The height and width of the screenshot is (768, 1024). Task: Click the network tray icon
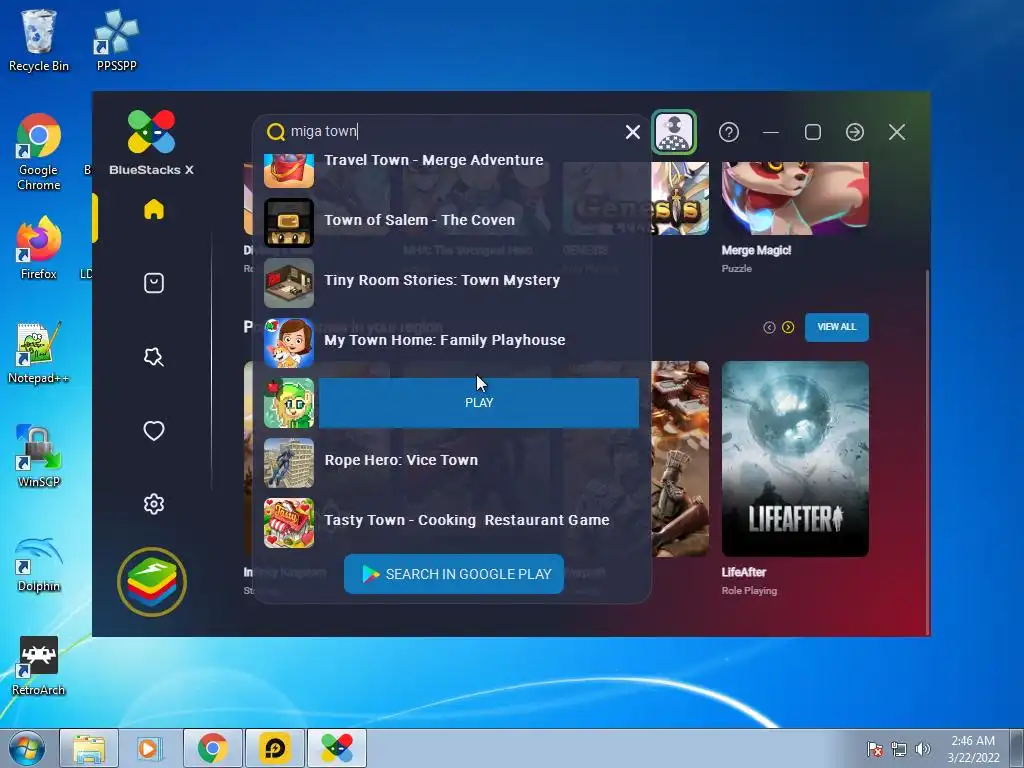(899, 749)
